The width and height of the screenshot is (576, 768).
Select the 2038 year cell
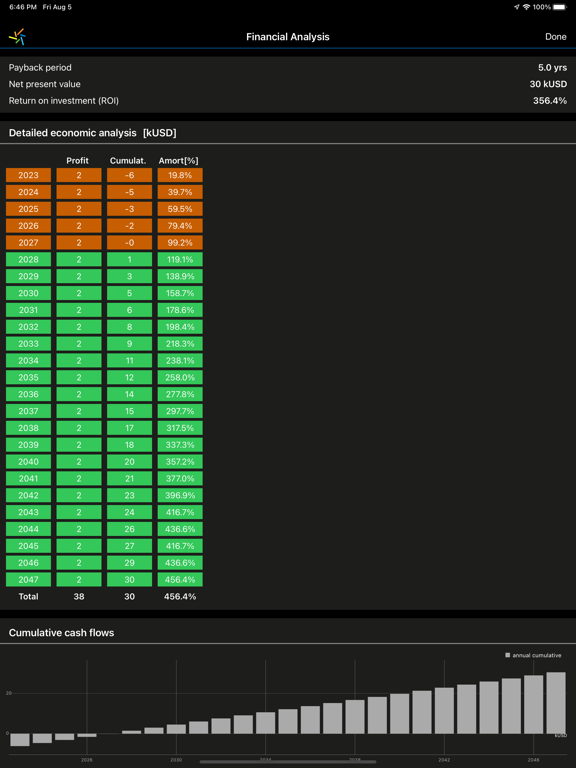click(x=28, y=428)
